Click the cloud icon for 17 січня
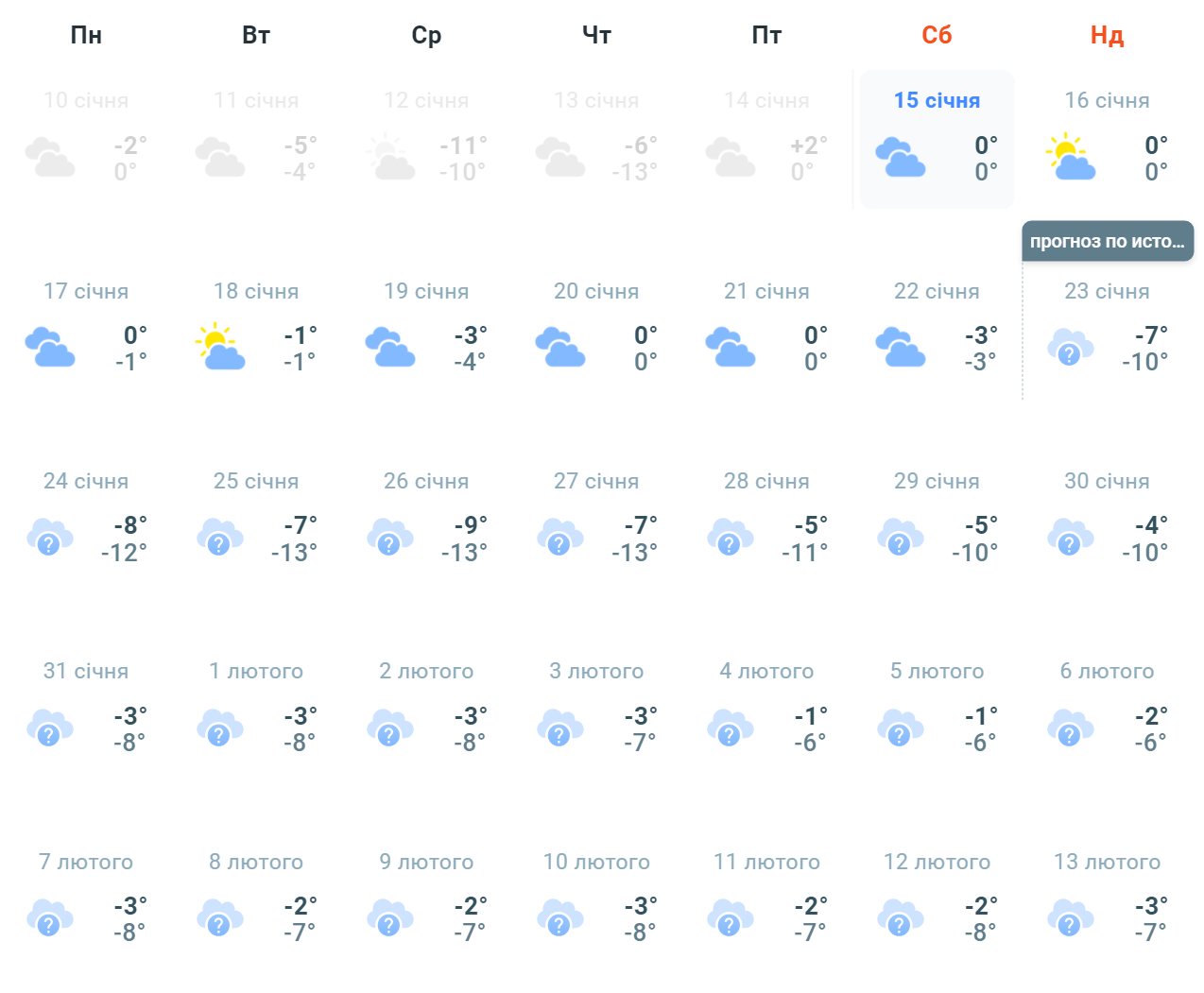The image size is (1204, 993). click(x=49, y=347)
